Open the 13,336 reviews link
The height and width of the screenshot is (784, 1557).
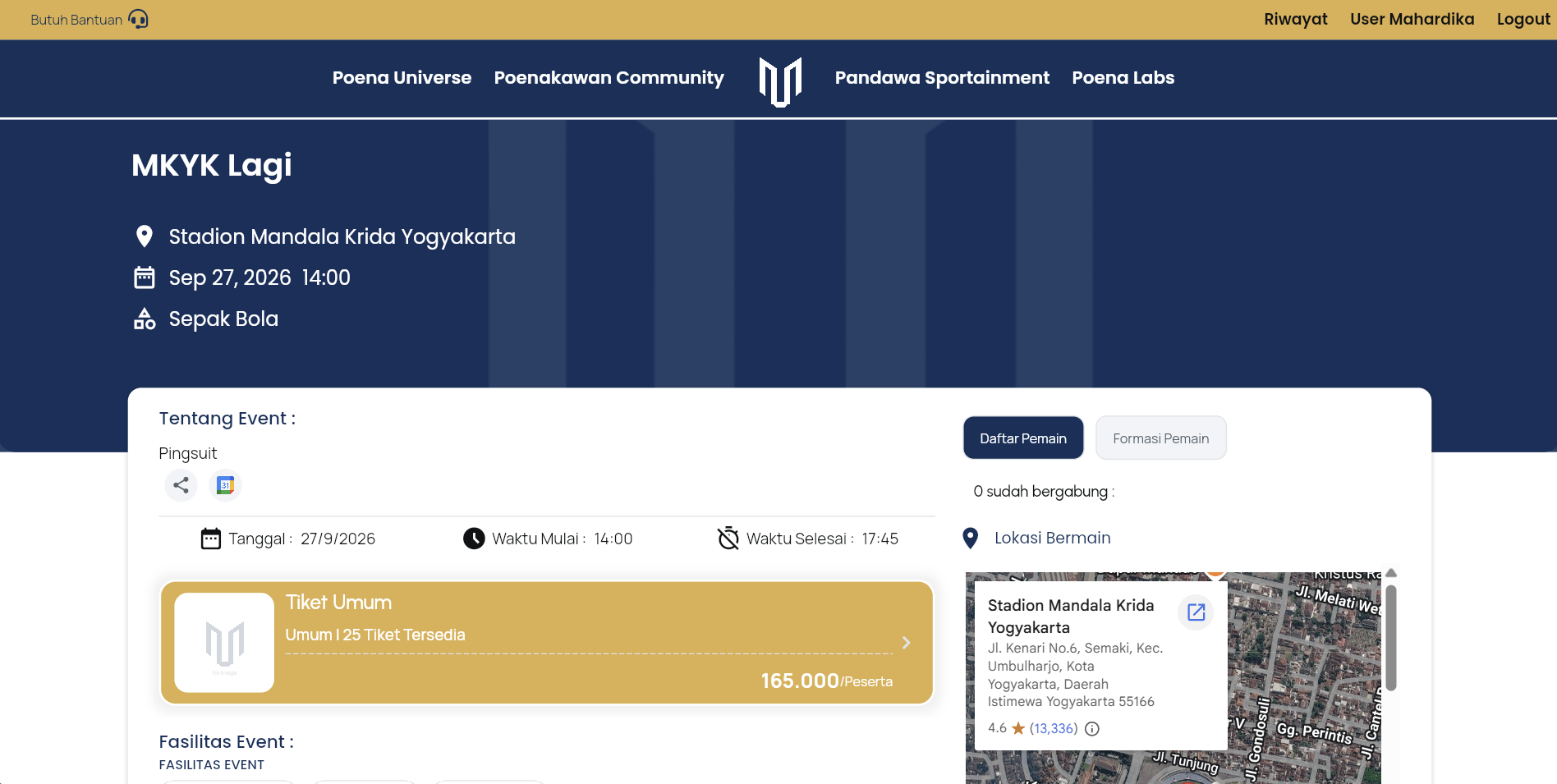tap(1054, 728)
